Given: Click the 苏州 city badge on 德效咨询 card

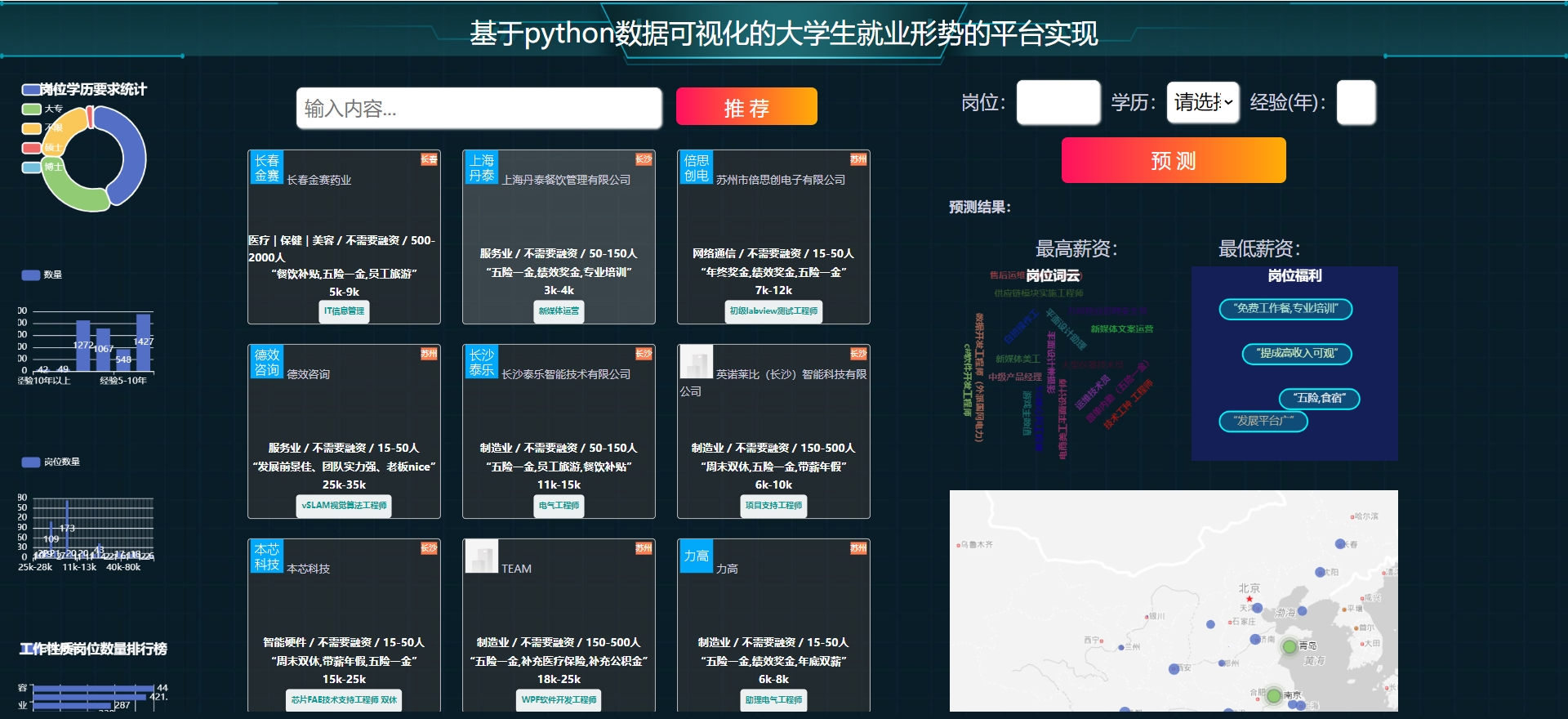Looking at the screenshot, I should pos(430,354).
